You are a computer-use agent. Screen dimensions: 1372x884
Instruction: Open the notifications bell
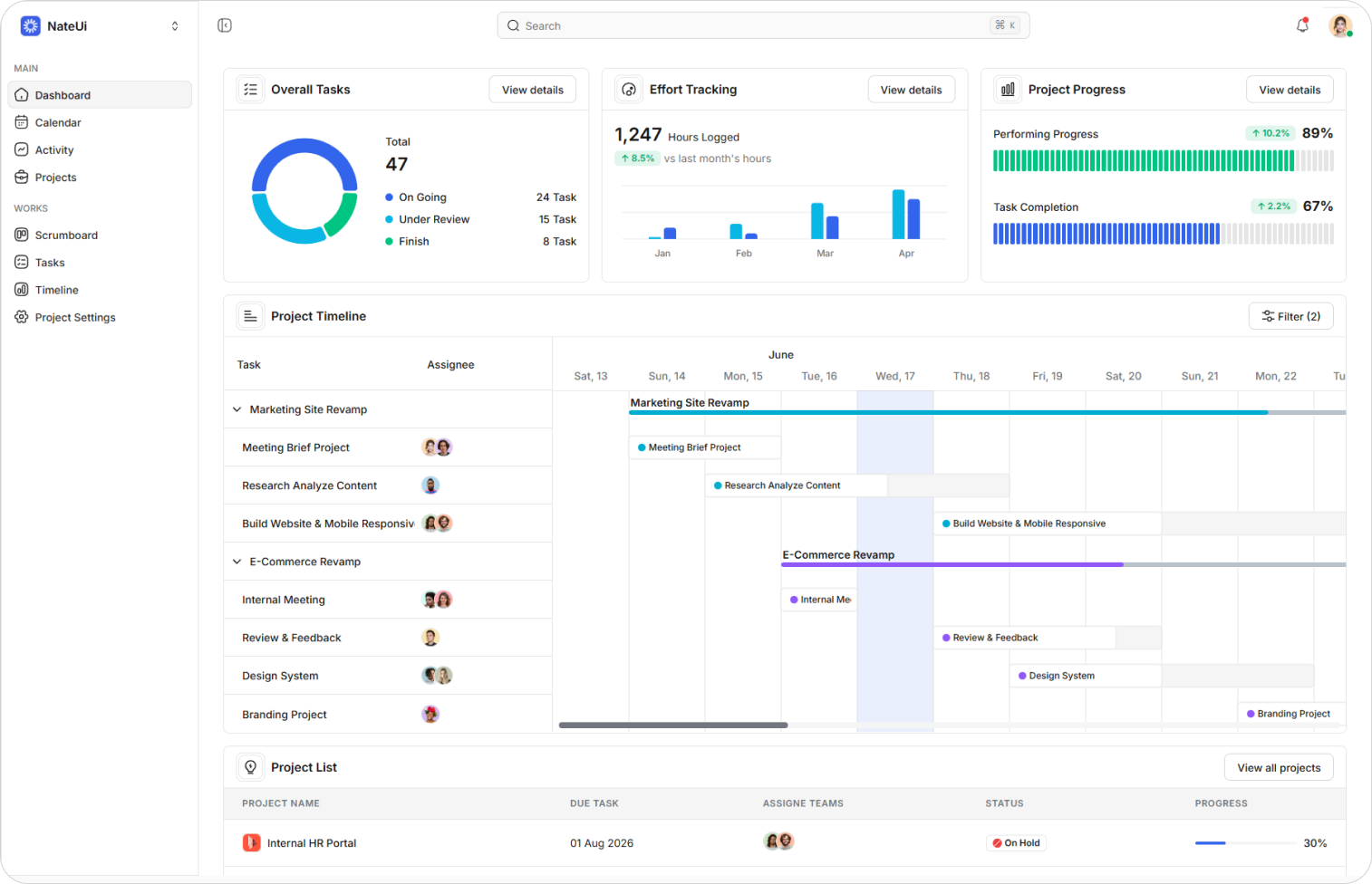point(1302,25)
